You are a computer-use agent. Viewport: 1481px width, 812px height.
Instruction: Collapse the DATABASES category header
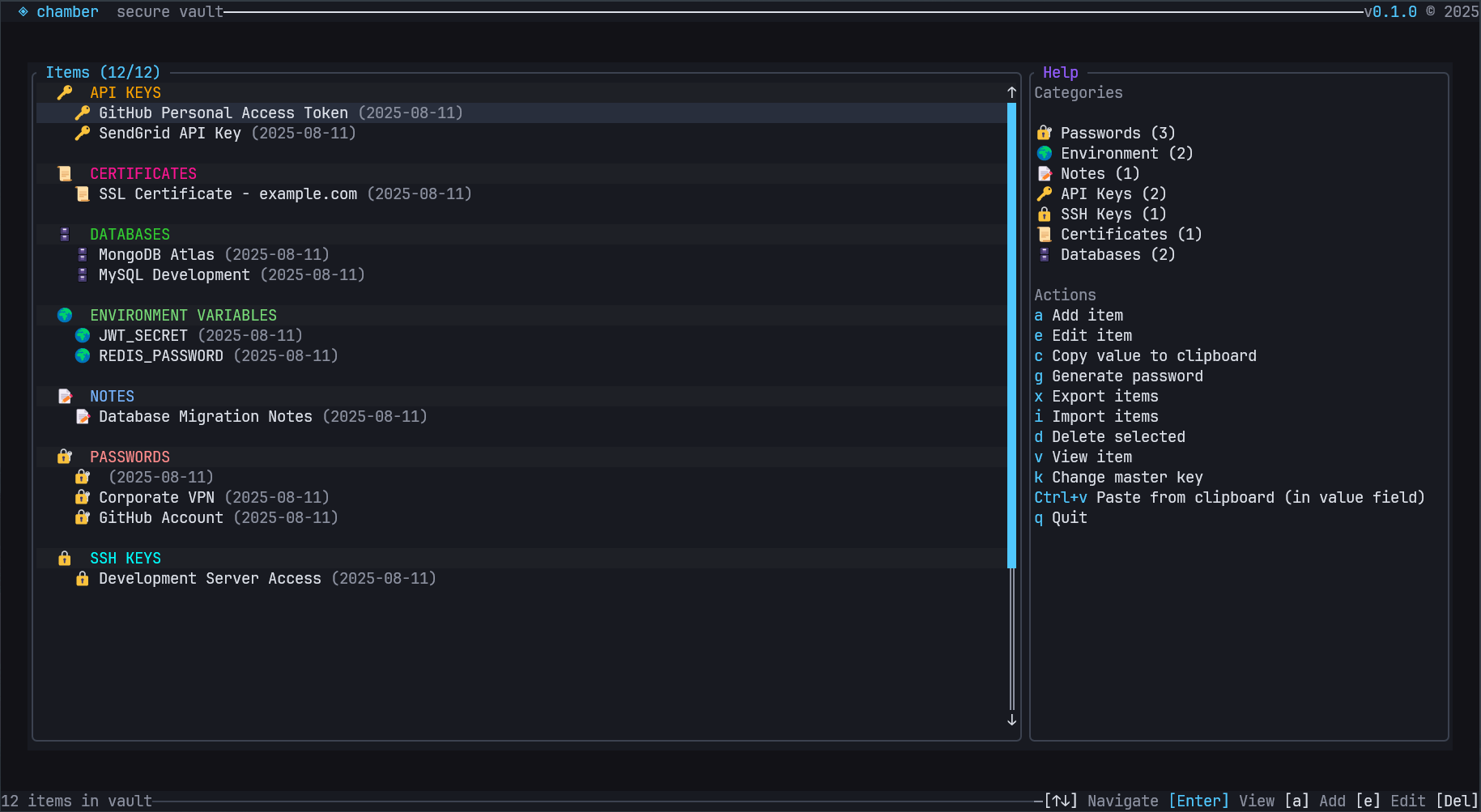[130, 235]
